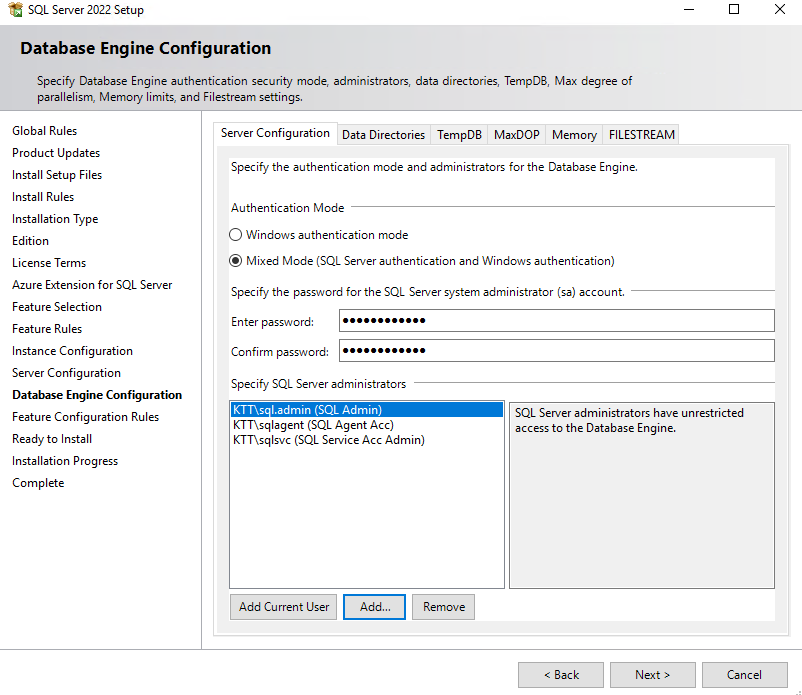Click Complete step in sidebar

(x=38, y=483)
